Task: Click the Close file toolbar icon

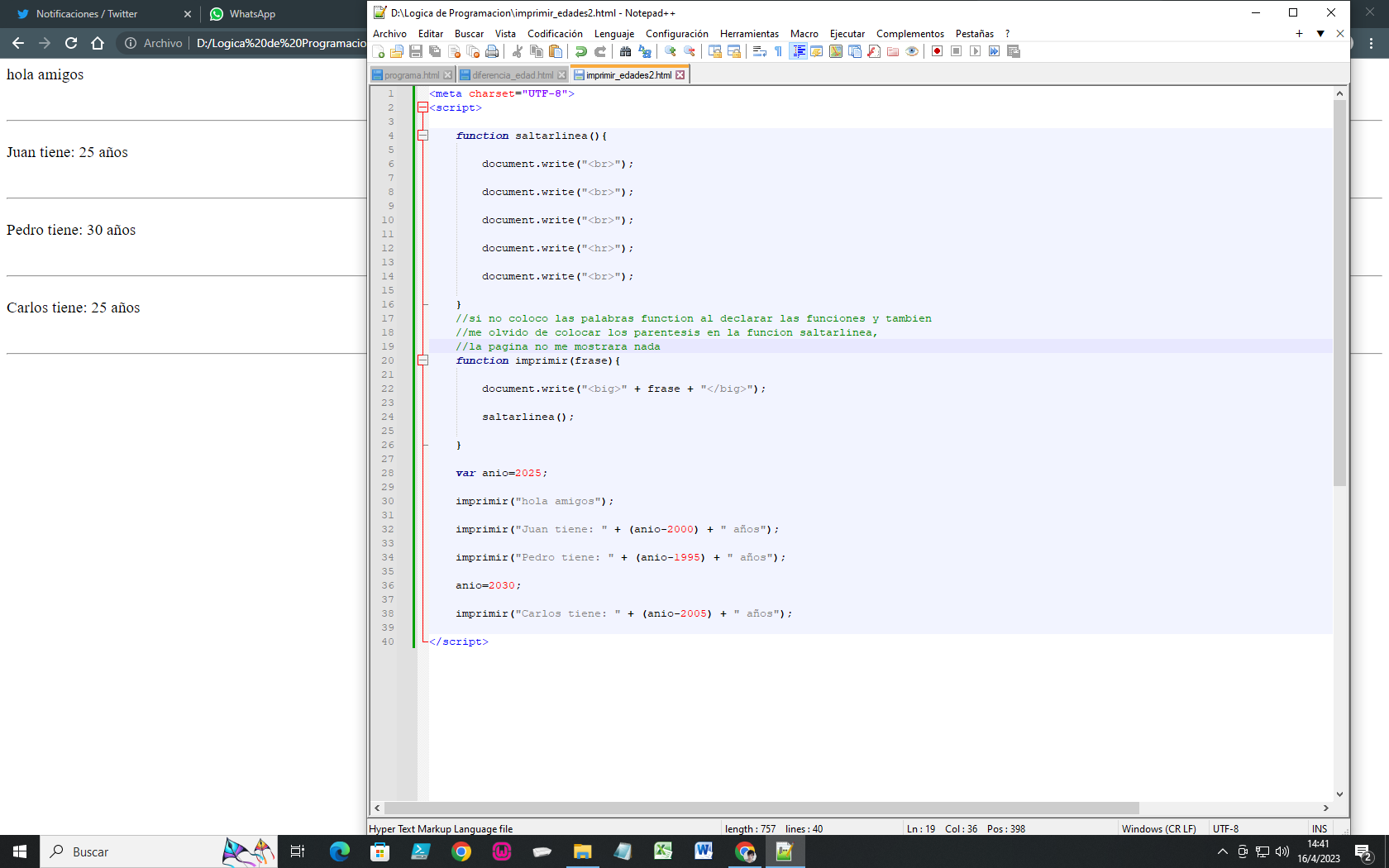Action: coord(454,51)
